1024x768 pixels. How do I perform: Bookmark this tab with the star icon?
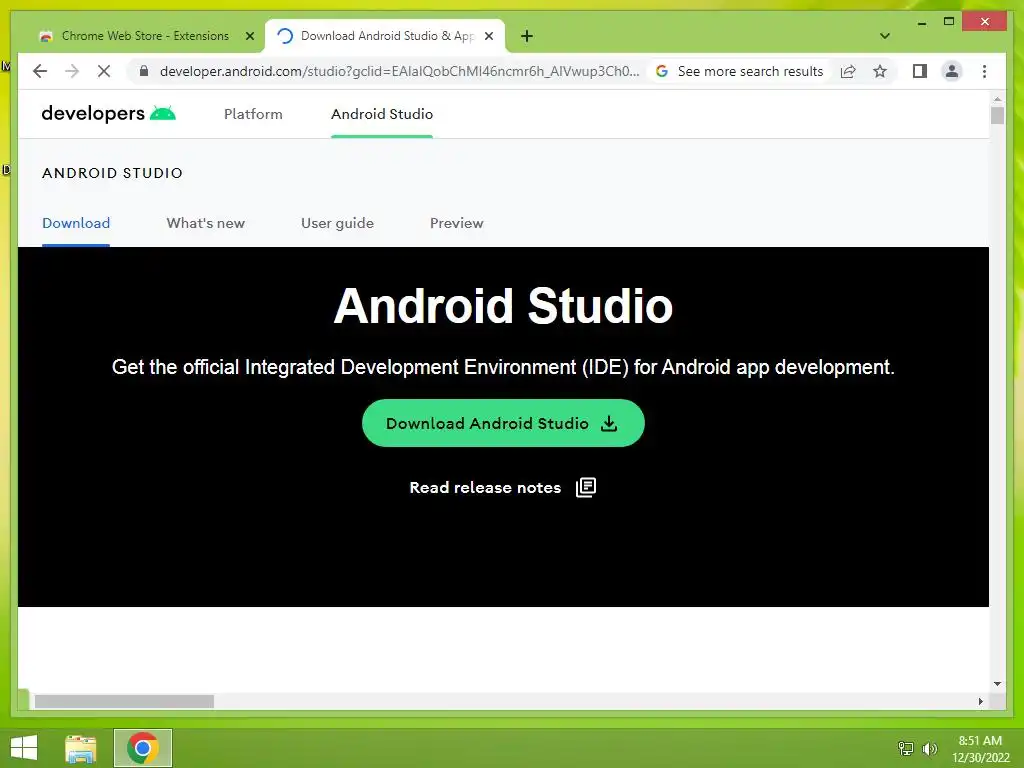[x=880, y=71]
